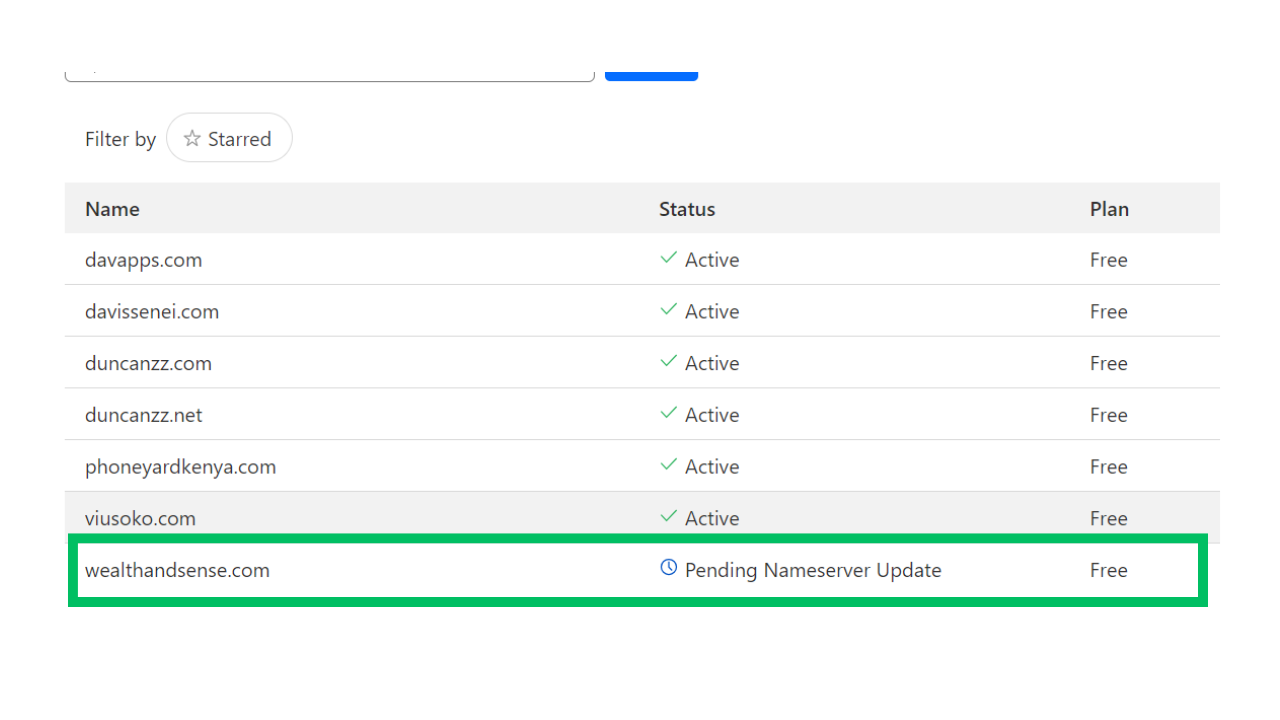Sort domains by the Name column header
The image size is (1280, 720).
tap(112, 209)
